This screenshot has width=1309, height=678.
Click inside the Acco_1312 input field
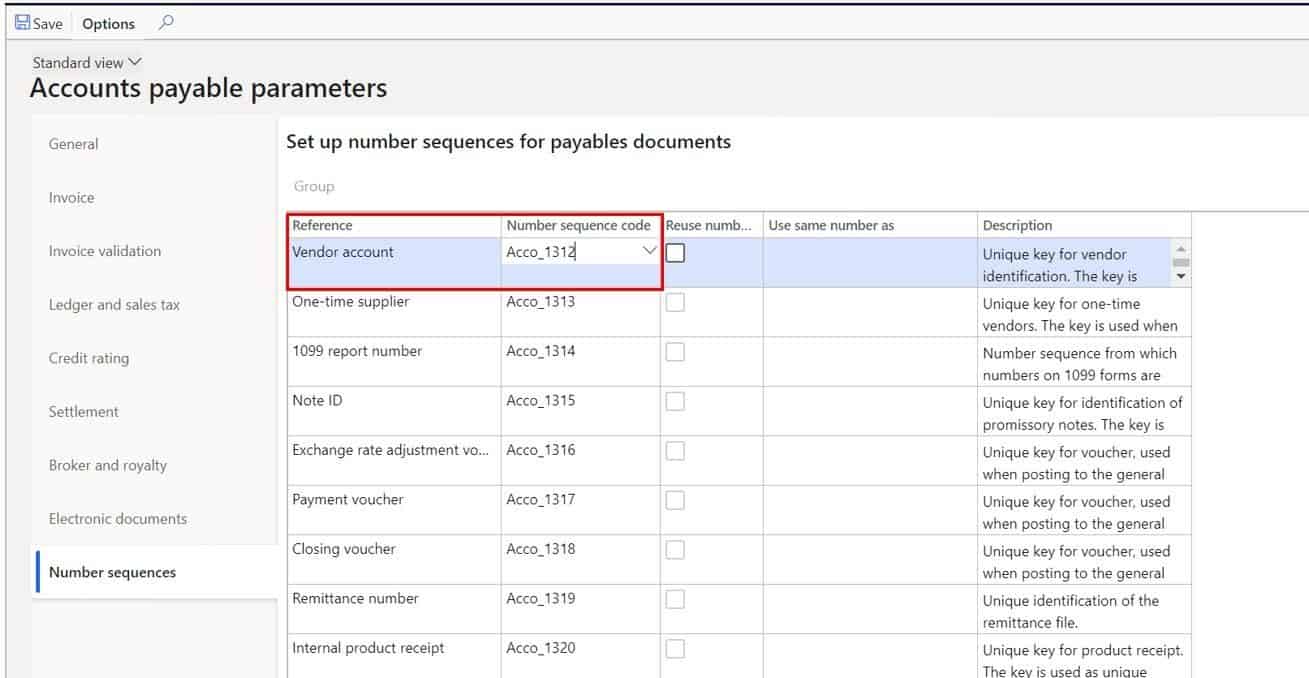[x=565, y=253]
